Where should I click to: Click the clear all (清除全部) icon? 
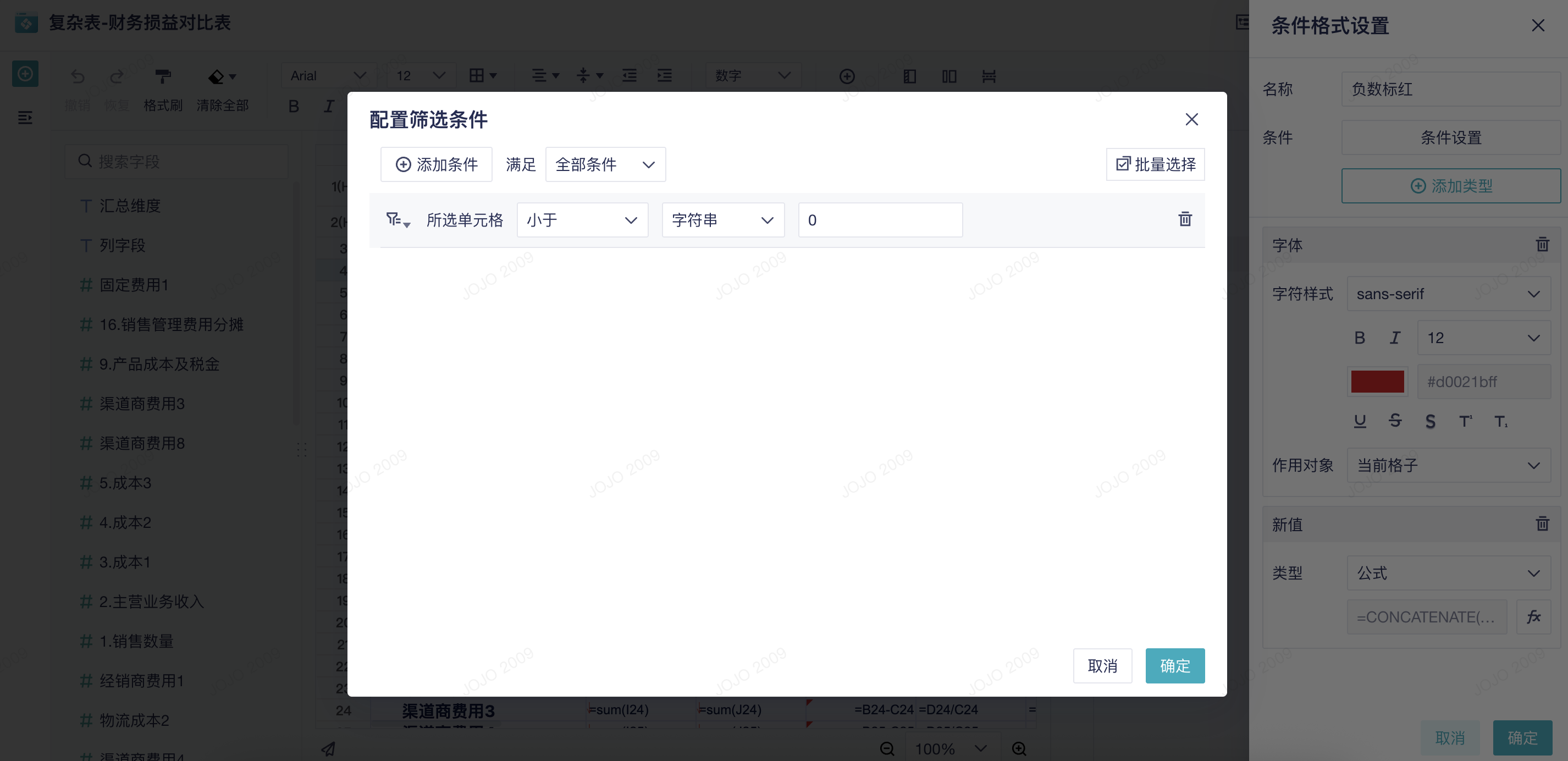217,77
